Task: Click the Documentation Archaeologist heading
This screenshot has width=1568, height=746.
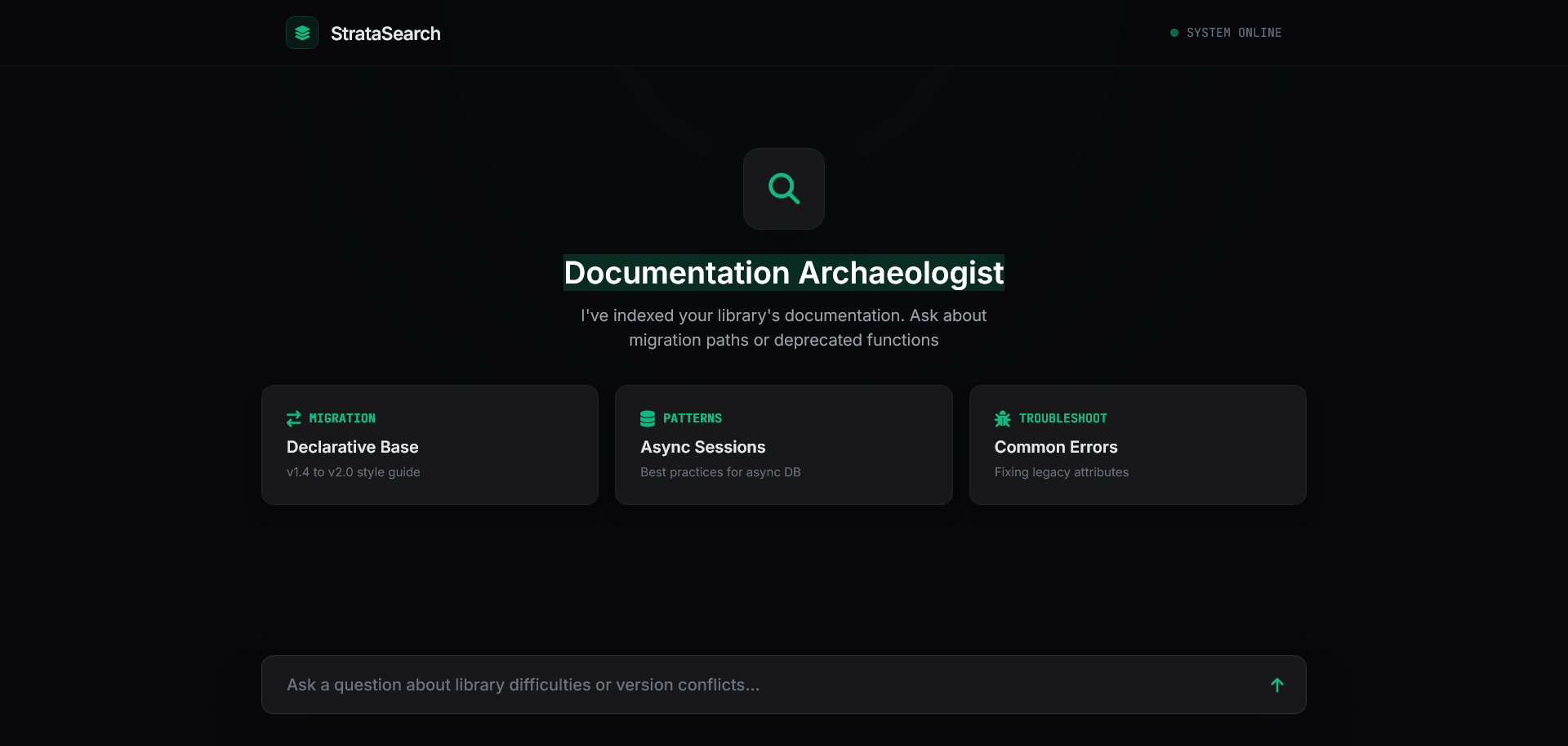Action: pyautogui.click(x=783, y=273)
